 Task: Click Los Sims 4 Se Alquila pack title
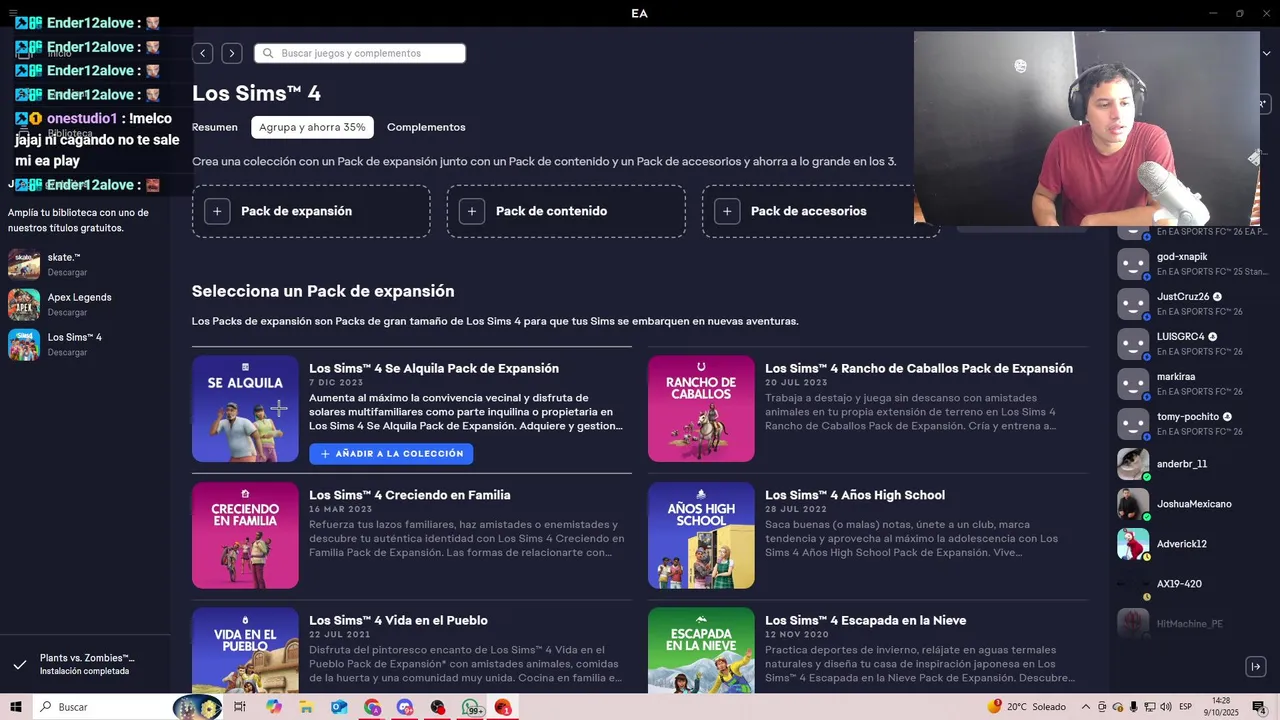point(434,368)
